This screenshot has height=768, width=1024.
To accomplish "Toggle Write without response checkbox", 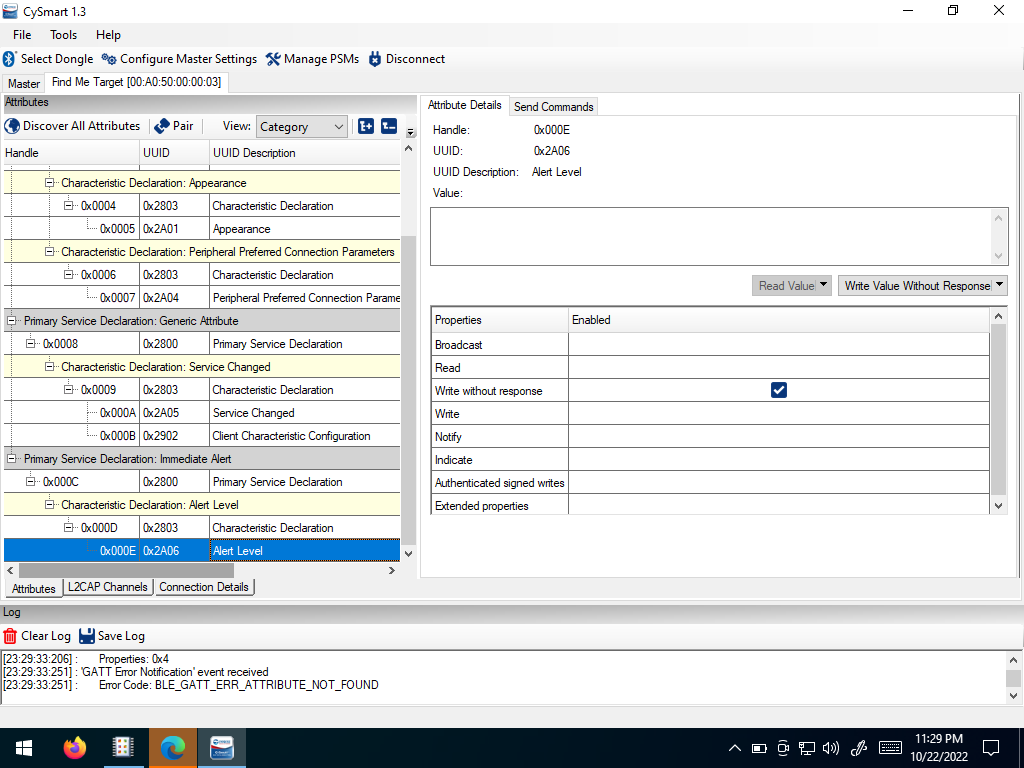I will click(778, 391).
